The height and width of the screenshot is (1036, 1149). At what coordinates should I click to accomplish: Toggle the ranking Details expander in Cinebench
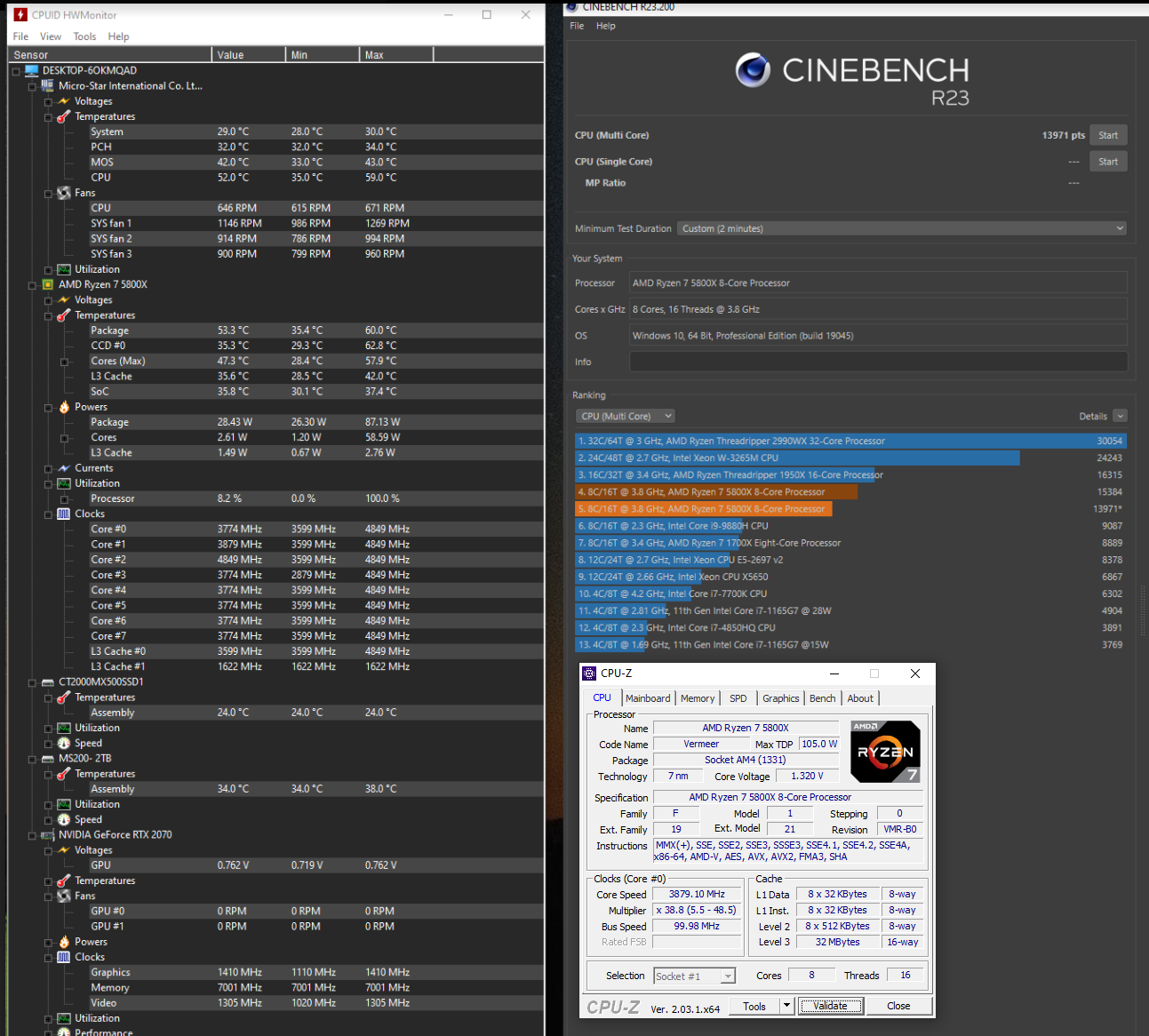tap(1120, 416)
